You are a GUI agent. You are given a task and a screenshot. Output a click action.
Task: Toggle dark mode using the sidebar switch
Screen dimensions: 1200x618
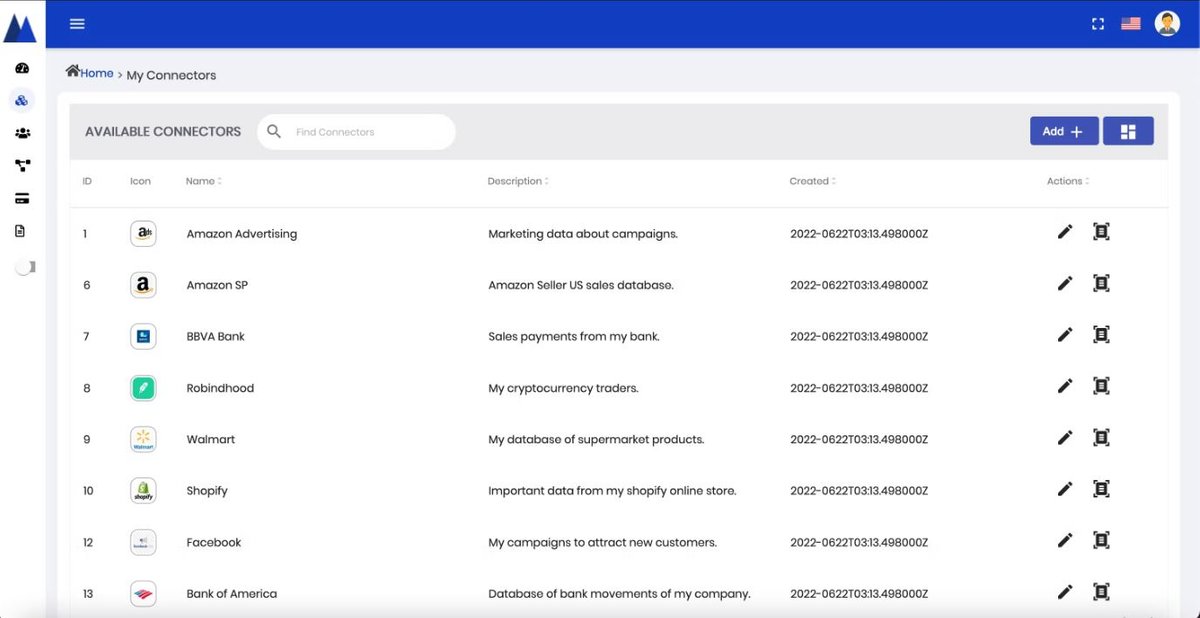pos(22,266)
